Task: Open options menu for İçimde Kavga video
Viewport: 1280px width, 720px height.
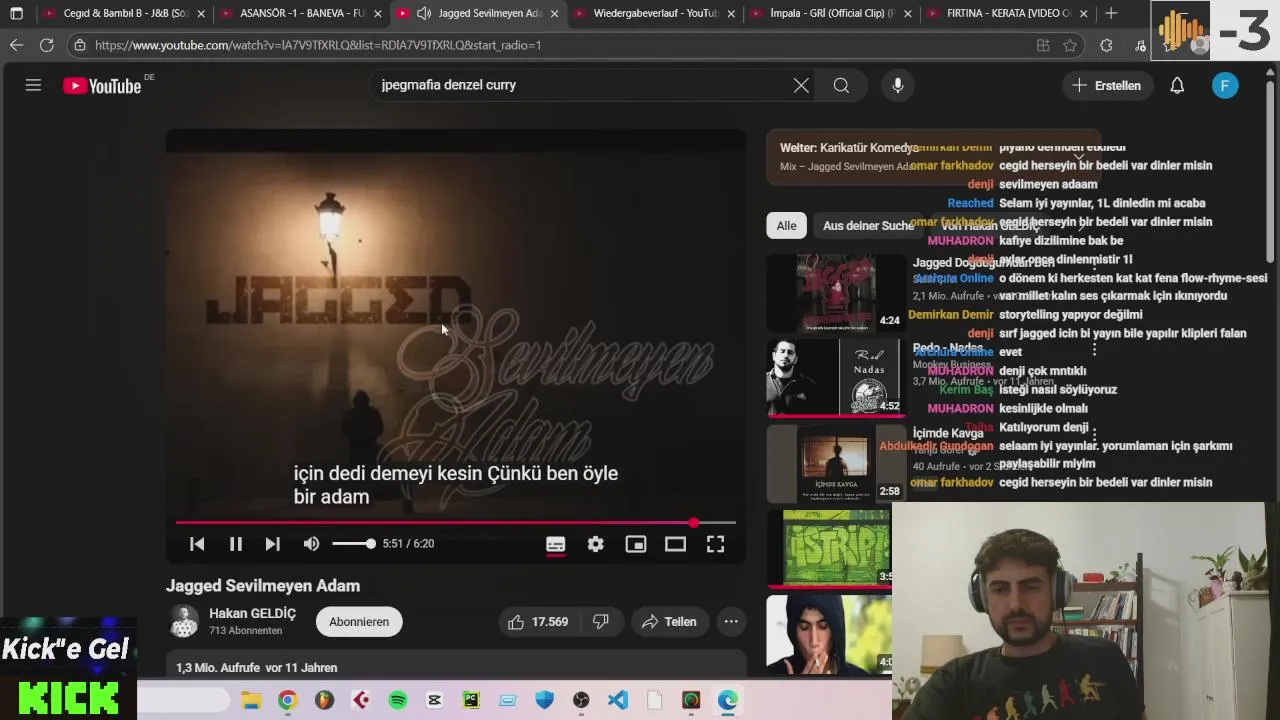Action: [1094, 436]
